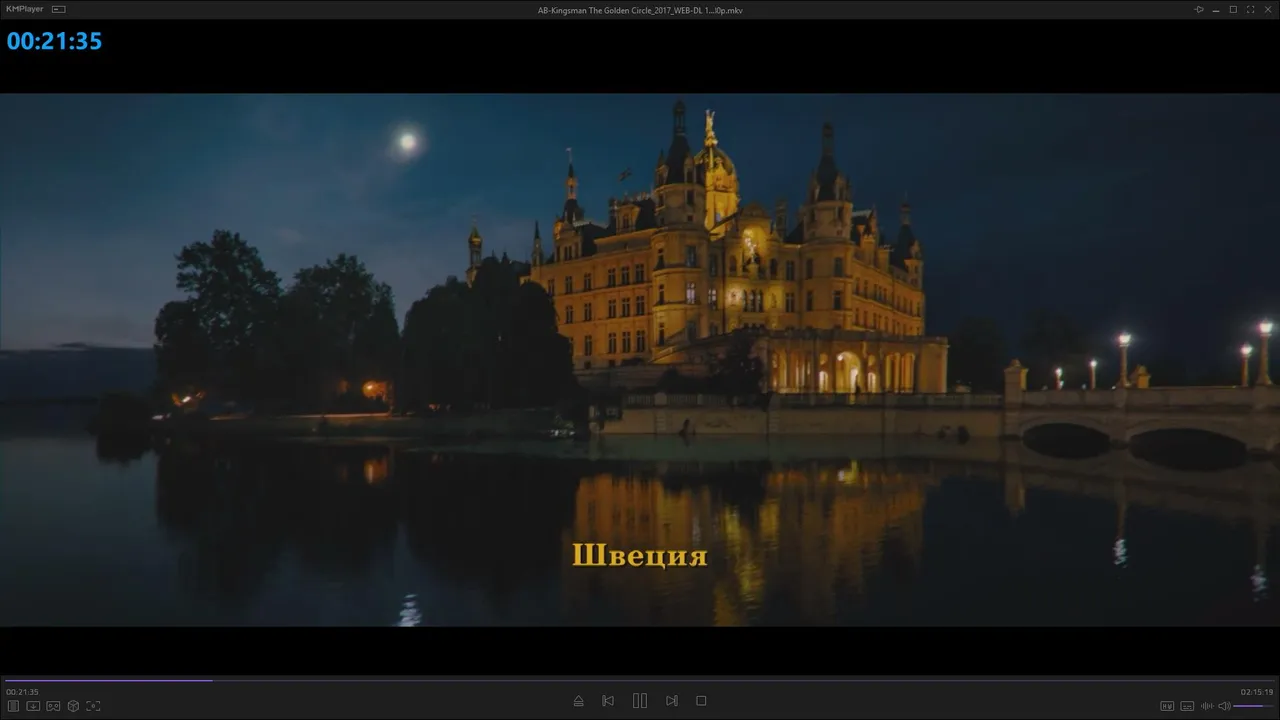Click the compact mode icon beside KMPlayer logo
Viewport: 1280px width, 720px height.
59,9
